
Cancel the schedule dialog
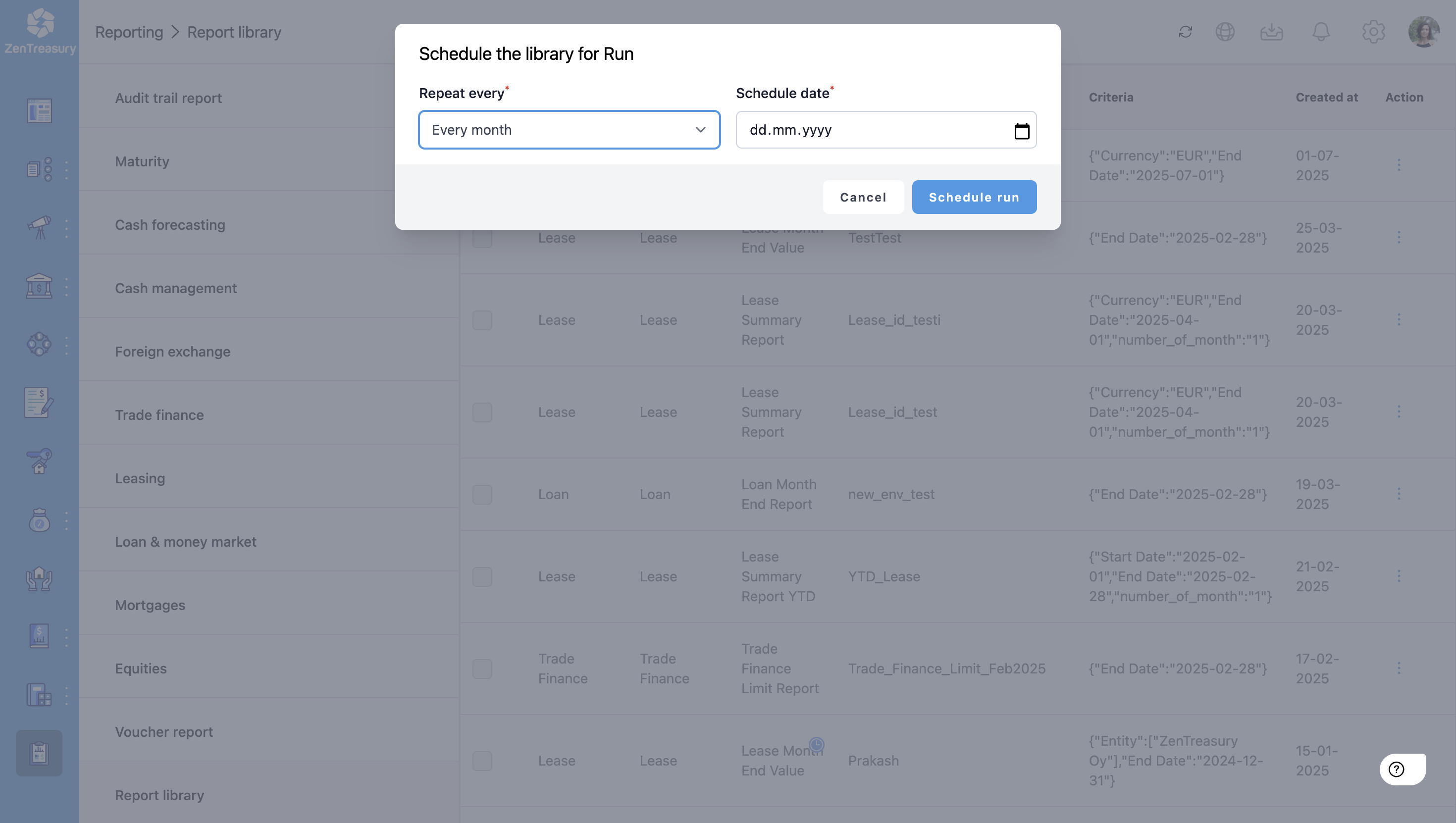pyautogui.click(x=863, y=197)
